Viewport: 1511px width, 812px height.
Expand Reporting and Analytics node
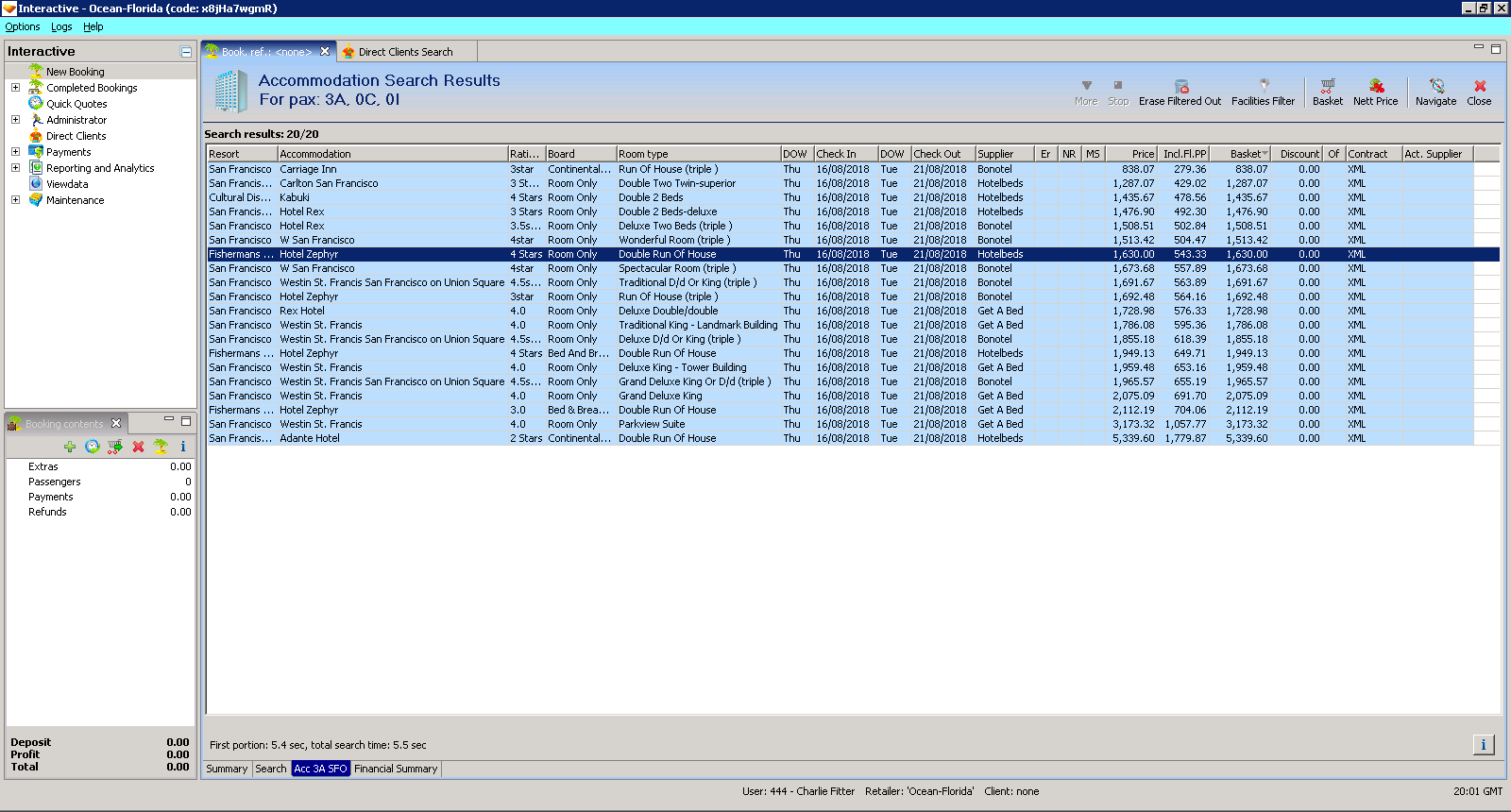tap(15, 168)
